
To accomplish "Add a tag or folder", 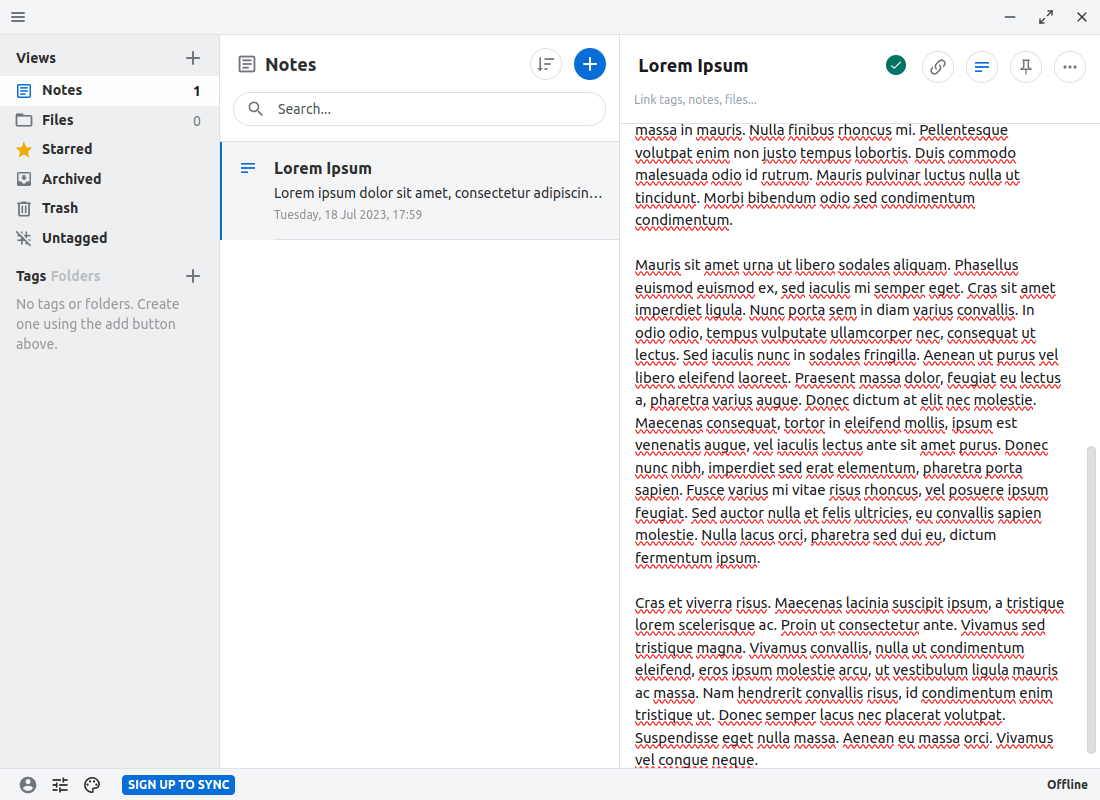I will click(193, 275).
